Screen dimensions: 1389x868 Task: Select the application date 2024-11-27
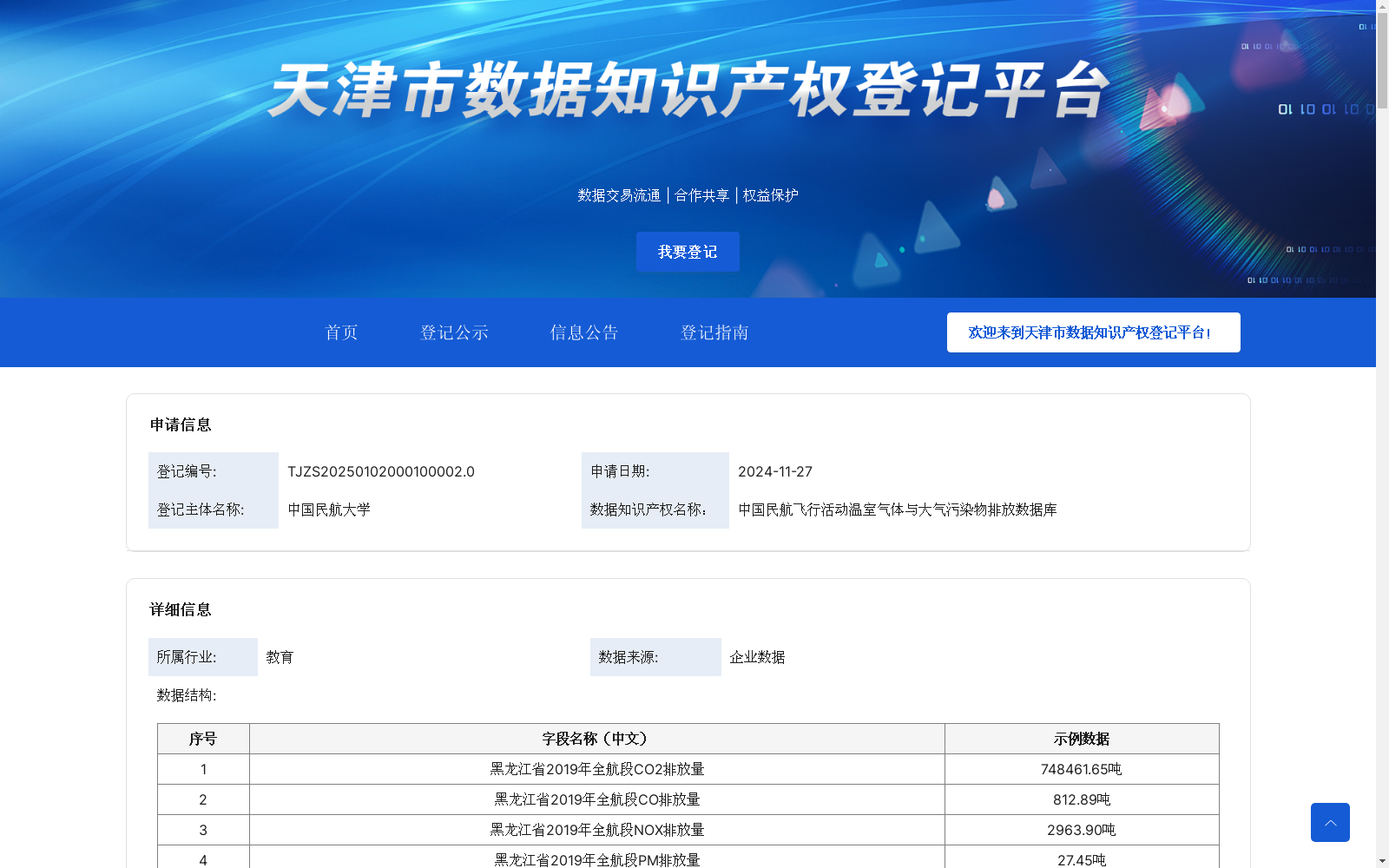[775, 471]
